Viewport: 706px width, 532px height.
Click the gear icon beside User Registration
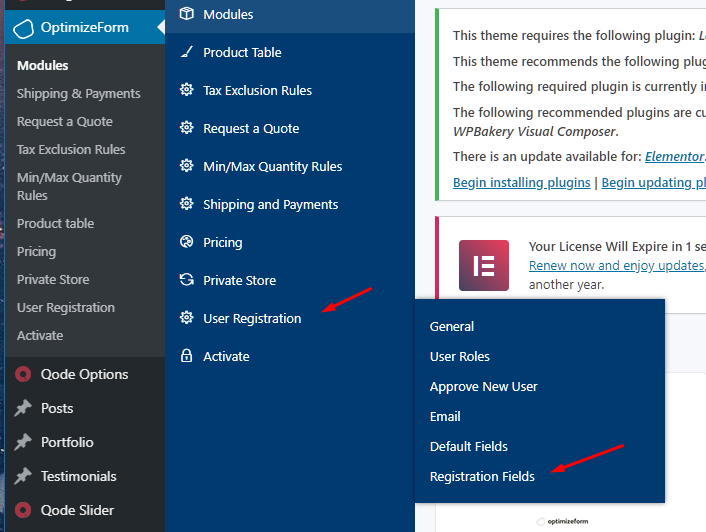[x=186, y=318]
